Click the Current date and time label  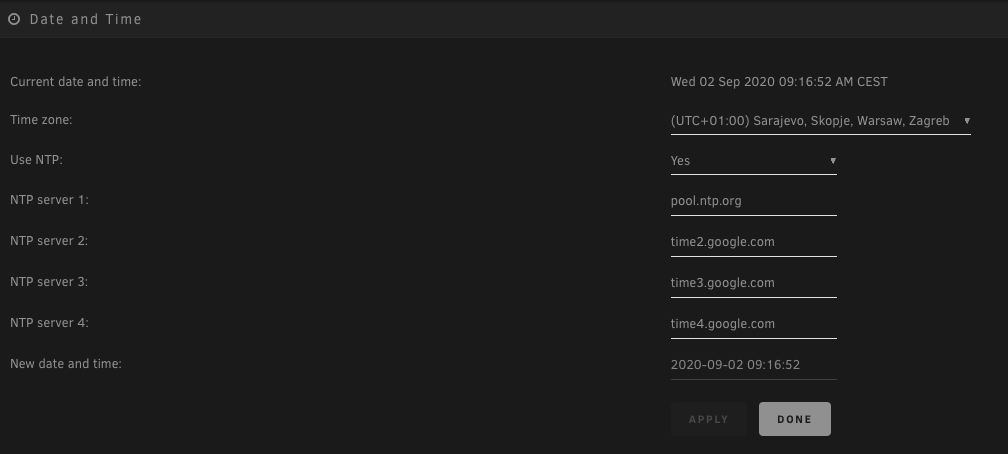point(76,82)
